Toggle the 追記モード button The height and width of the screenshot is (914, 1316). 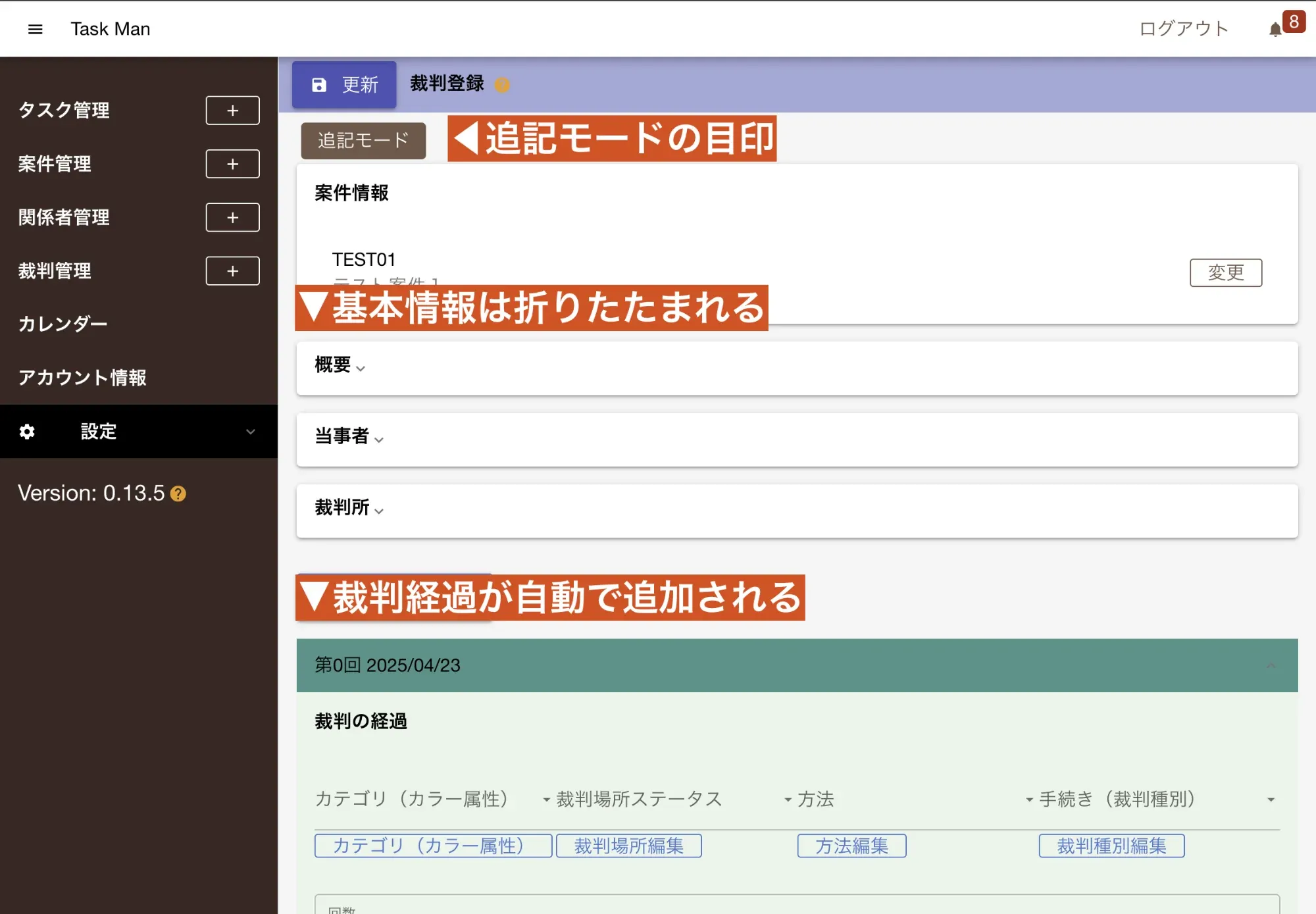[x=363, y=141]
